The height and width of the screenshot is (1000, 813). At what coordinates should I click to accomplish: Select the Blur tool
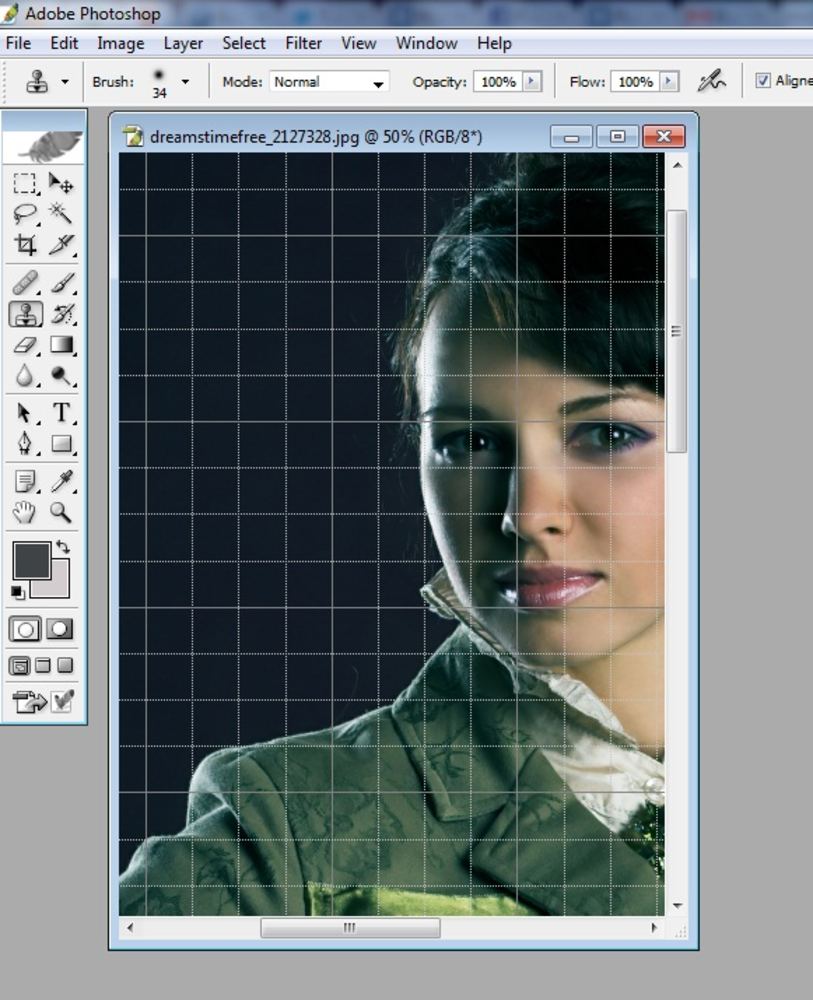[x=25, y=376]
